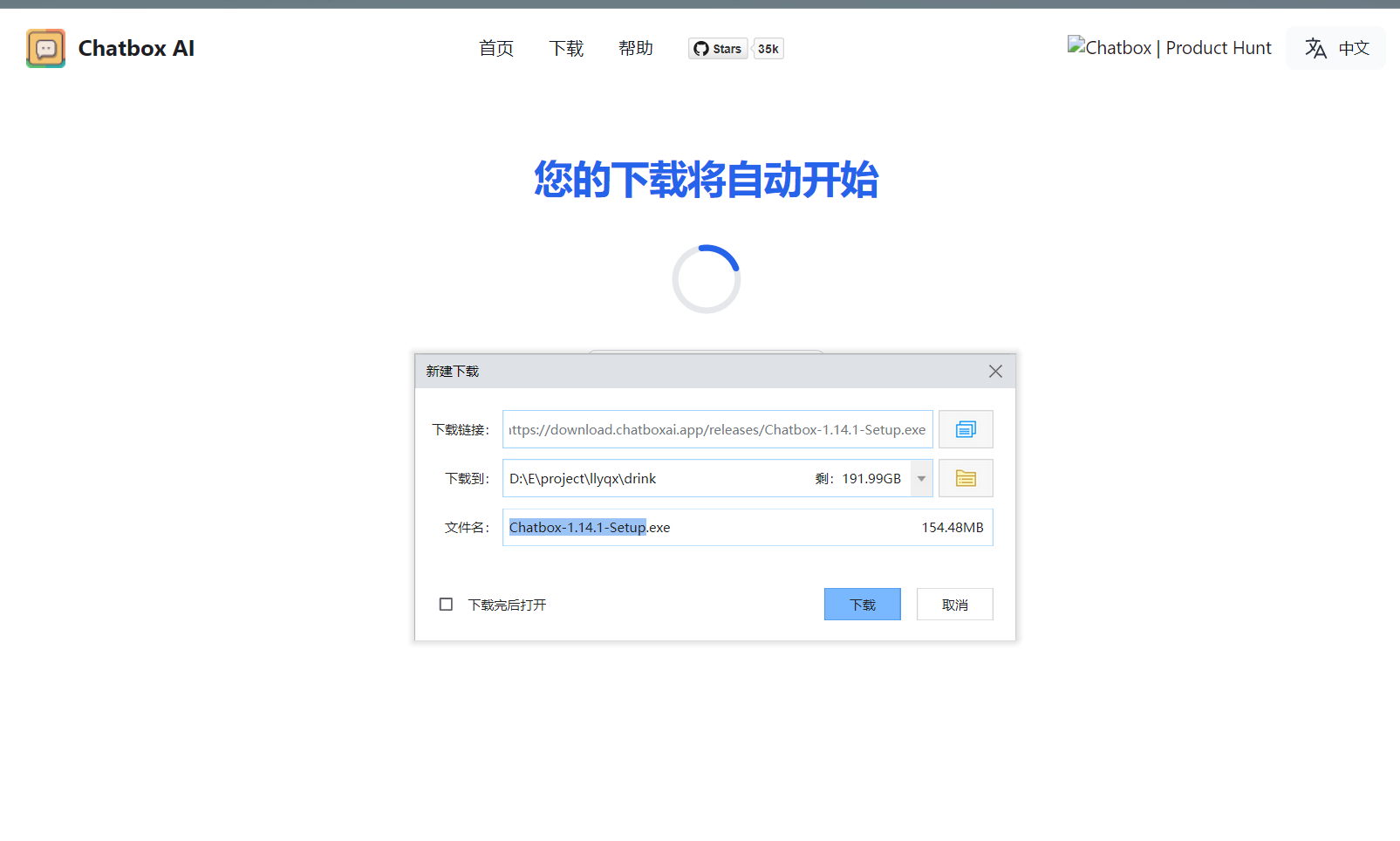1400x841 pixels.
Task: Open the 35k star count link
Action: coord(768,49)
